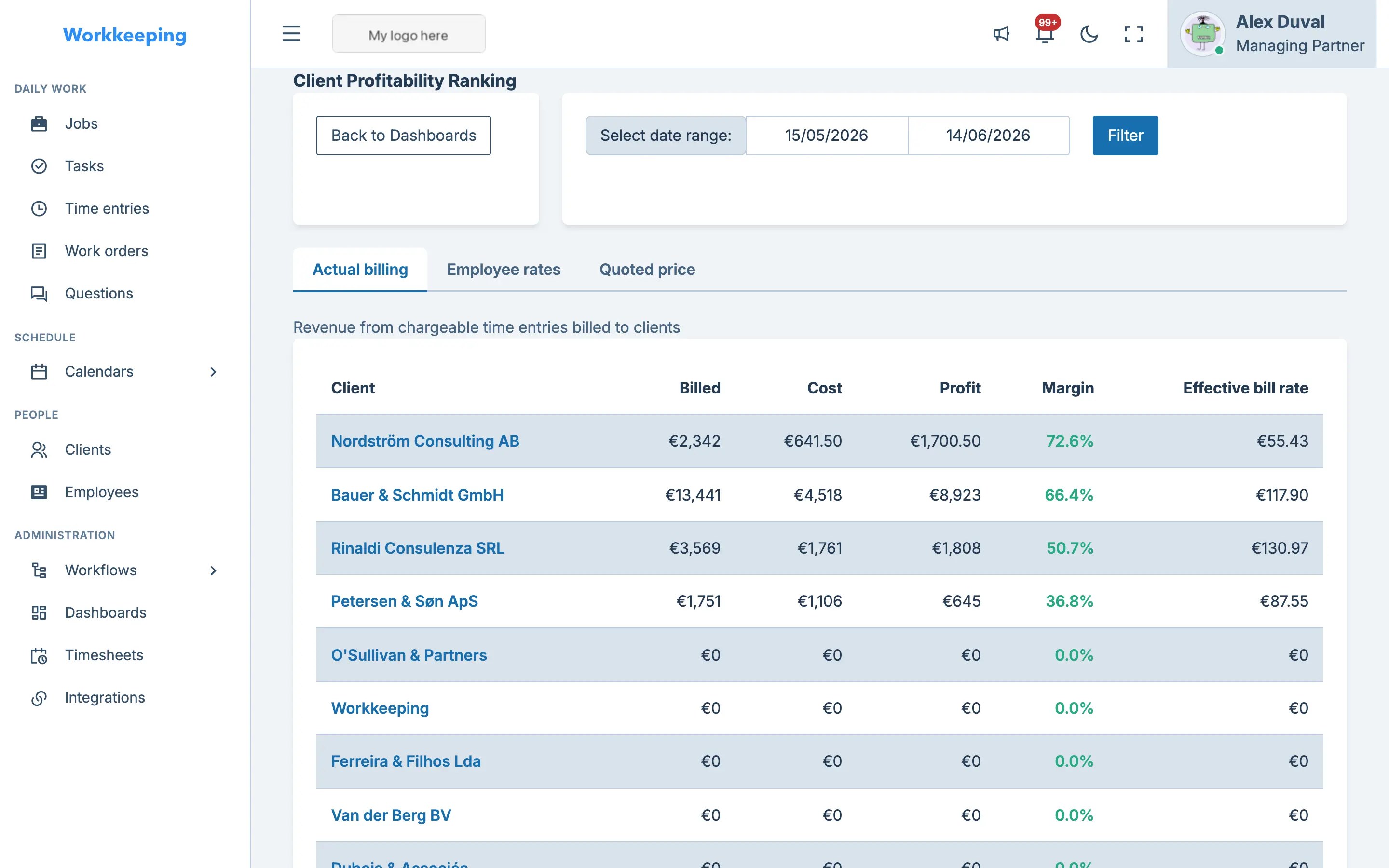Switch to the Actual billing tab
This screenshot has height=868, width=1389.
[x=360, y=269]
